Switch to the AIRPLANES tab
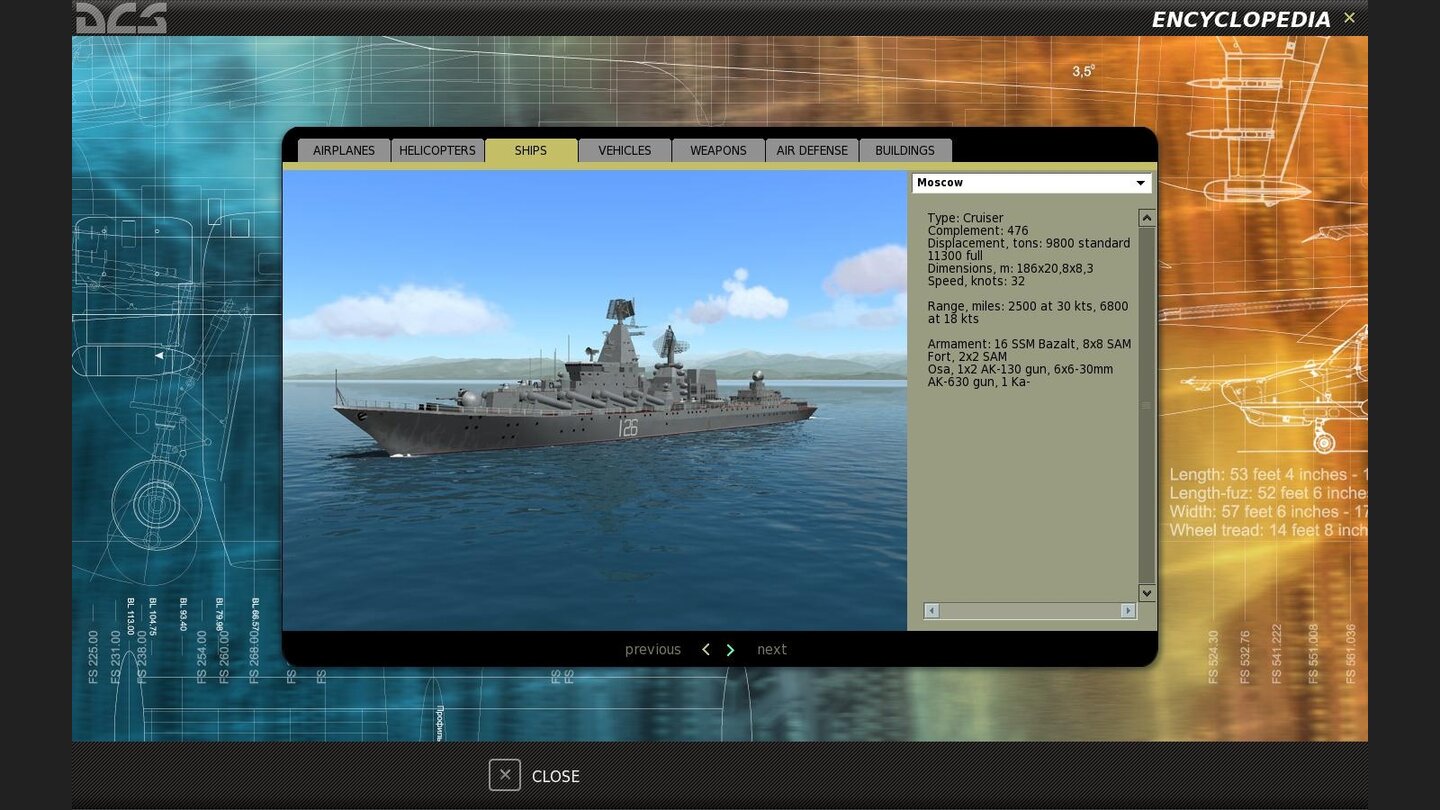The image size is (1440, 810). (344, 150)
